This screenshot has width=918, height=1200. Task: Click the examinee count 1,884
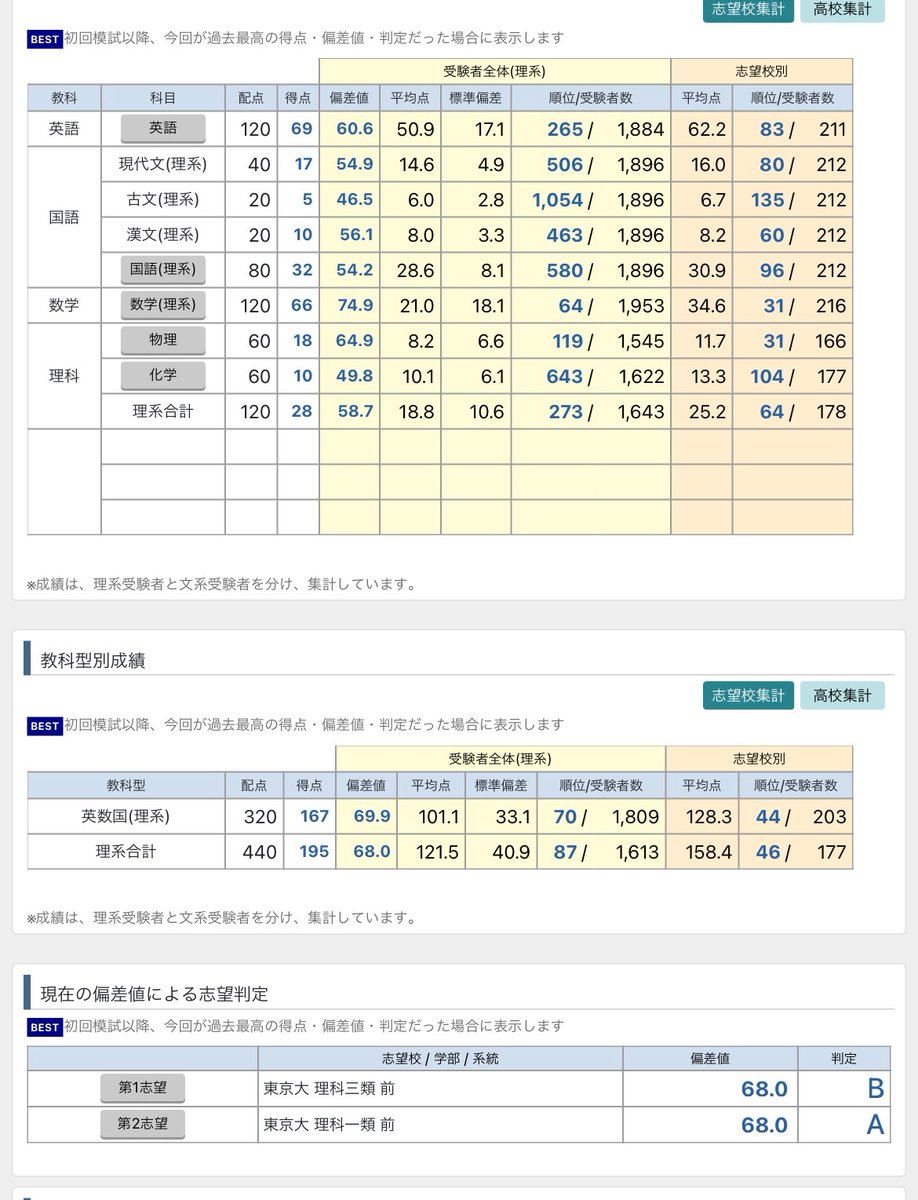(640, 129)
